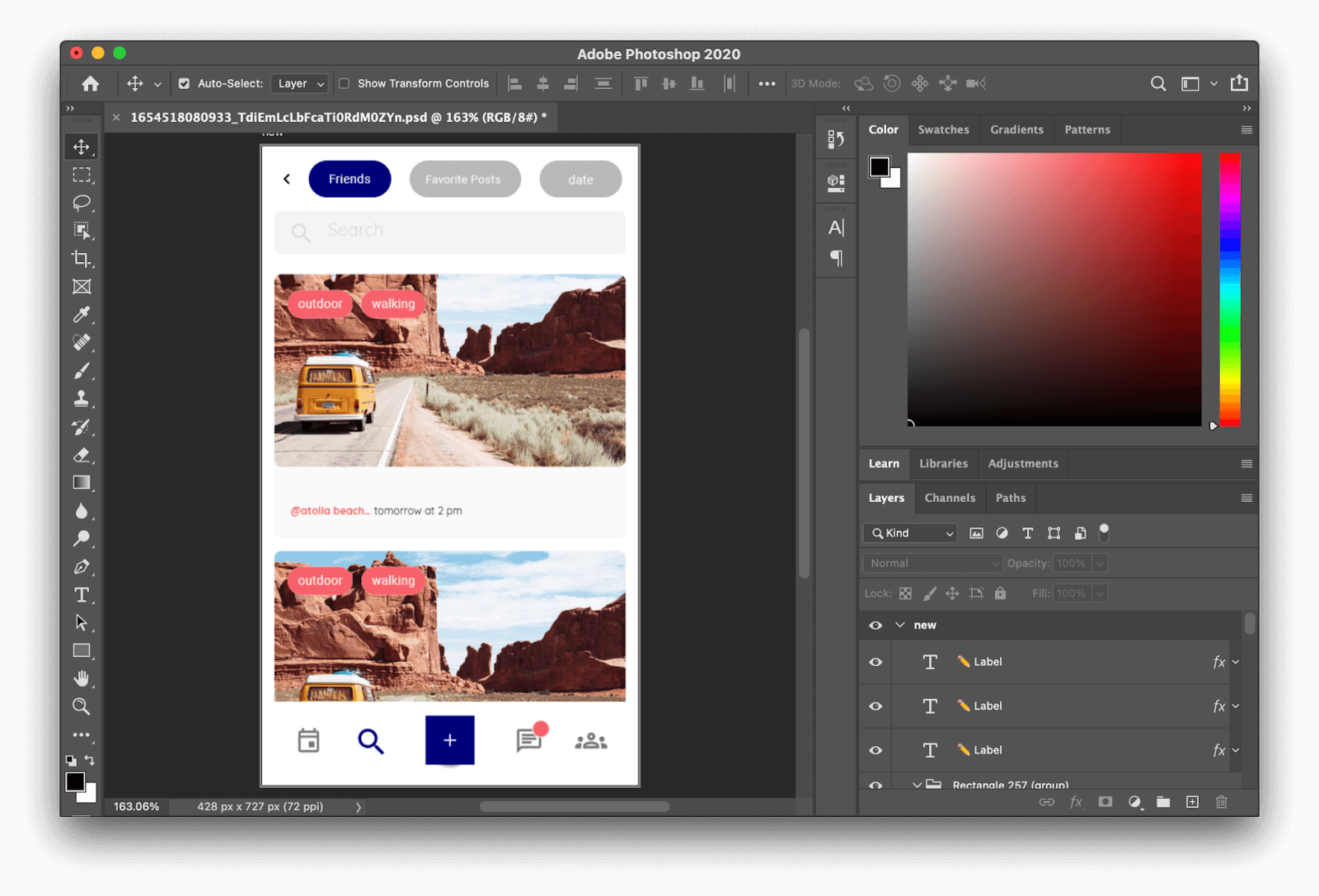The width and height of the screenshot is (1319, 896).
Task: Open the Paragraph panel icon
Action: 836,258
